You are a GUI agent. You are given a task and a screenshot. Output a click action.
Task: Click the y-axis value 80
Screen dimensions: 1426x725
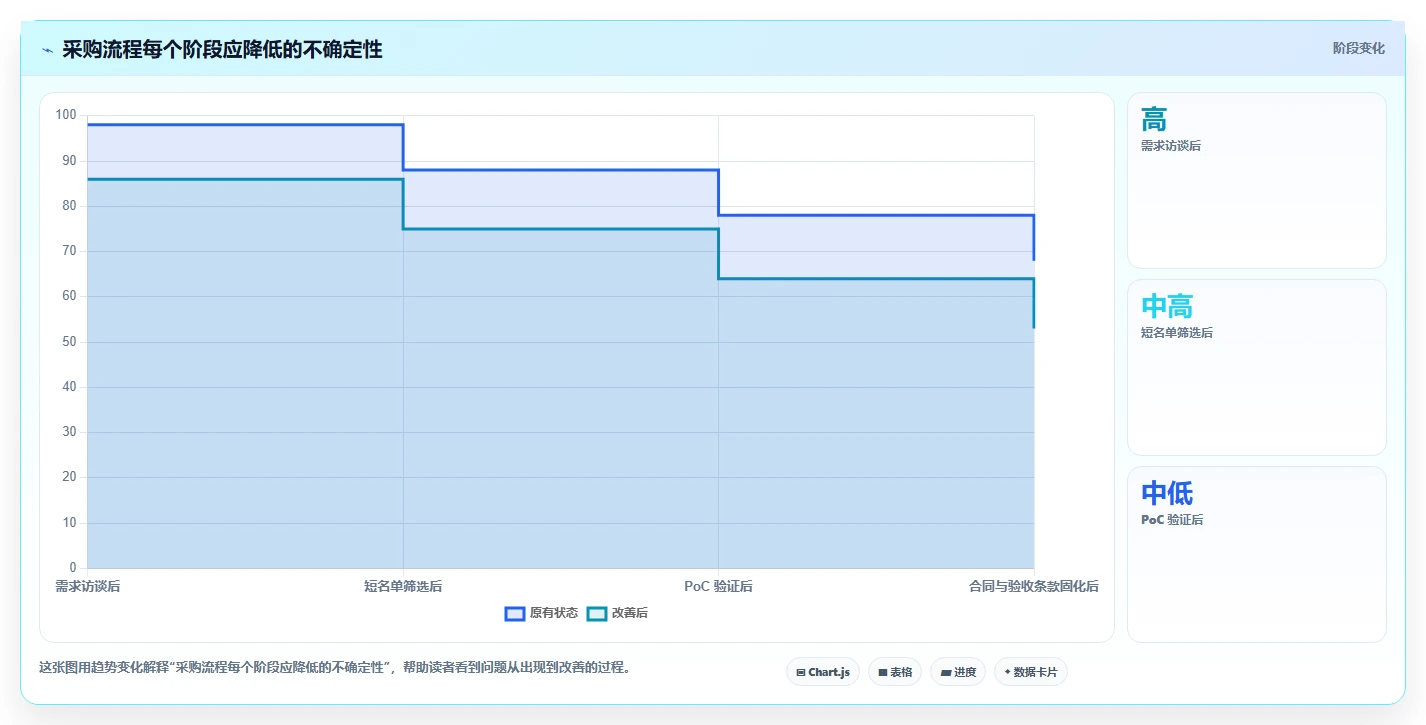coord(69,206)
